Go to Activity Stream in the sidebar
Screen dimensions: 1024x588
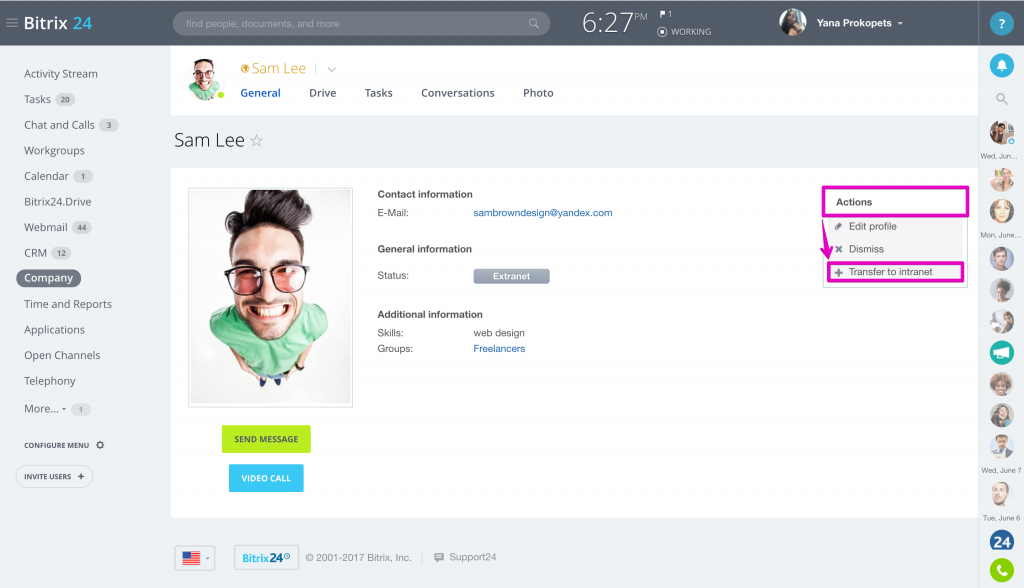click(x=61, y=74)
